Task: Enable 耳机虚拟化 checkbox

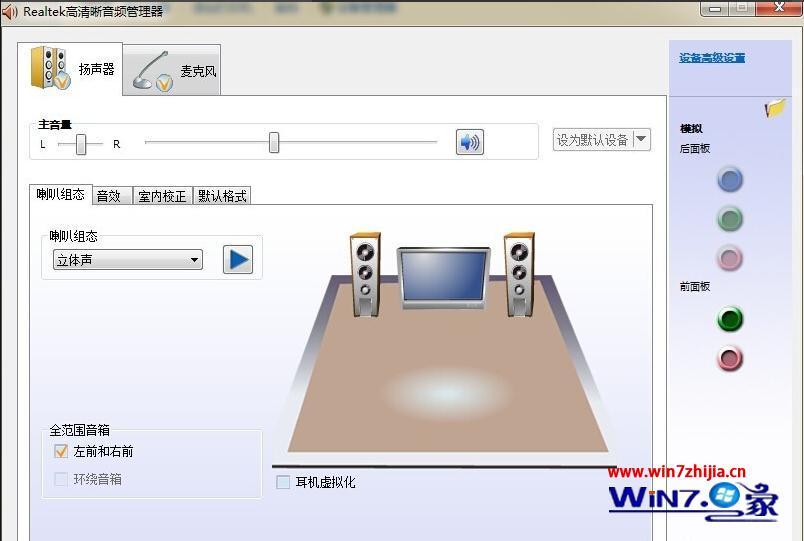Action: pyautogui.click(x=283, y=482)
